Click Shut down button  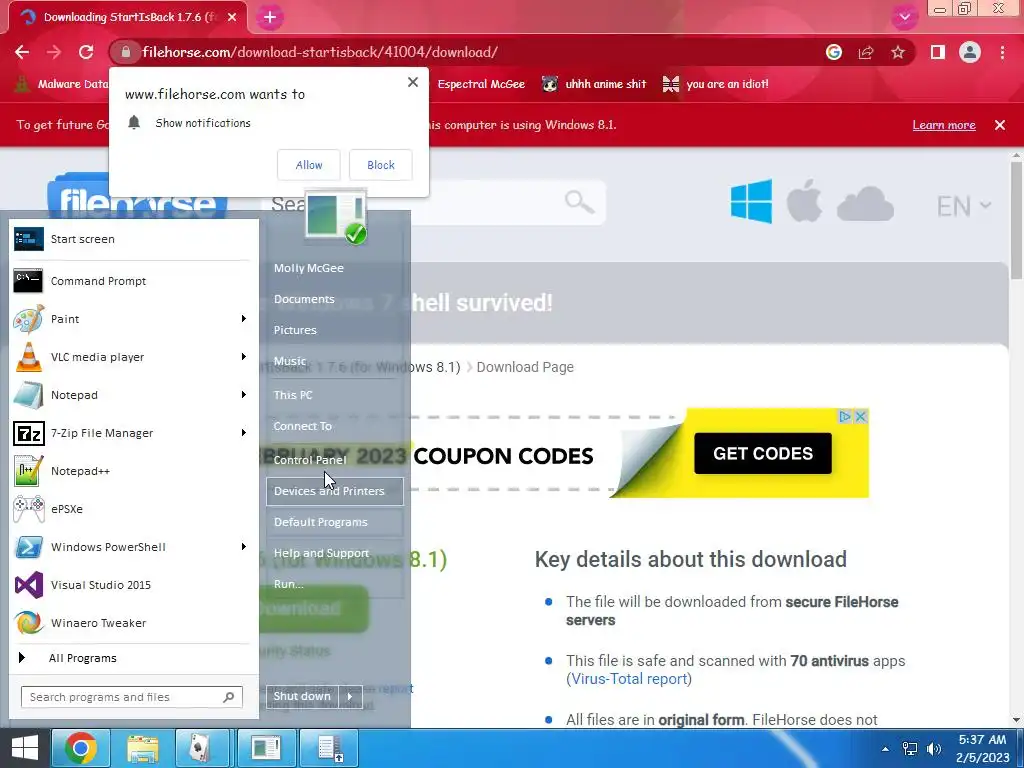coord(302,696)
